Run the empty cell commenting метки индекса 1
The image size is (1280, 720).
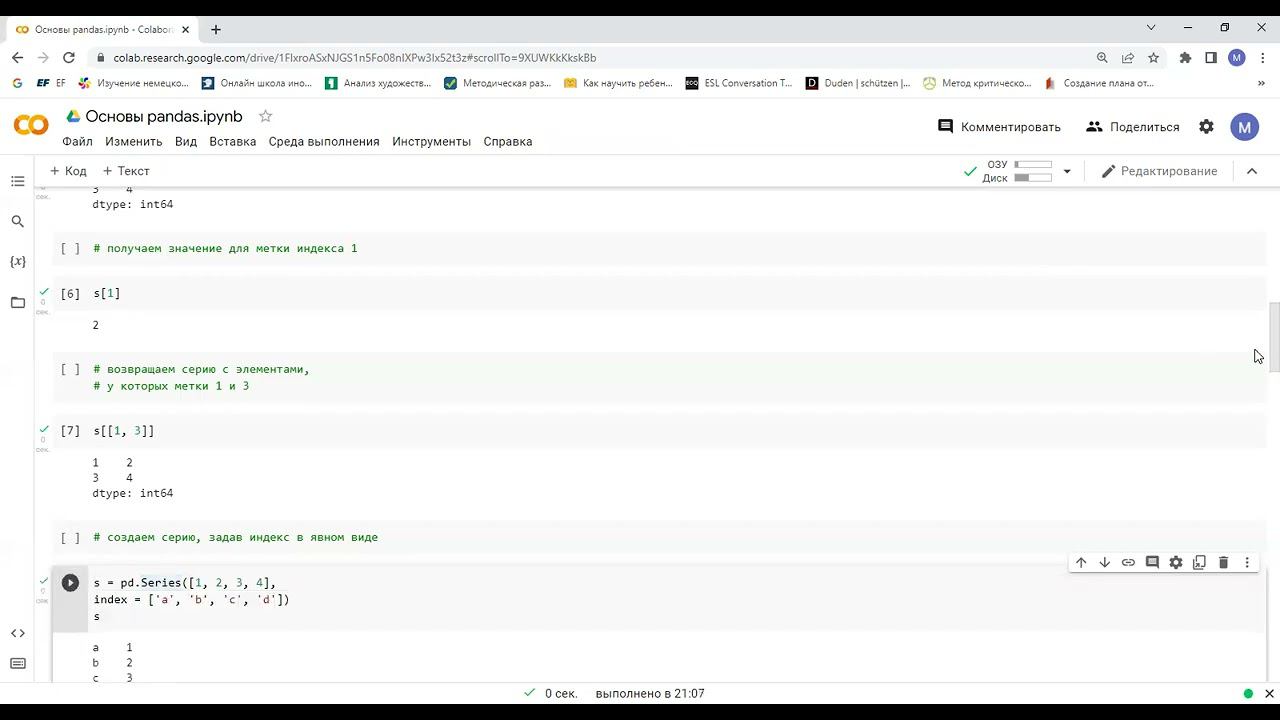coord(70,248)
